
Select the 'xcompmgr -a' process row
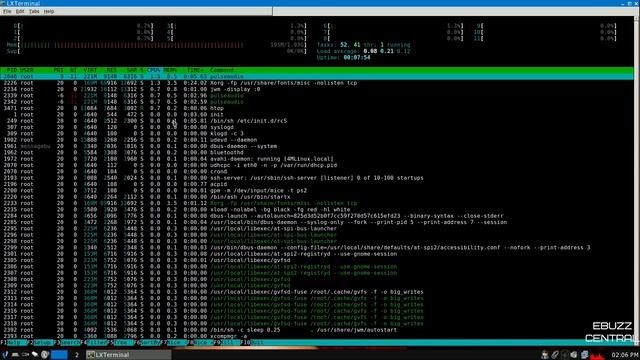[x=317, y=336]
